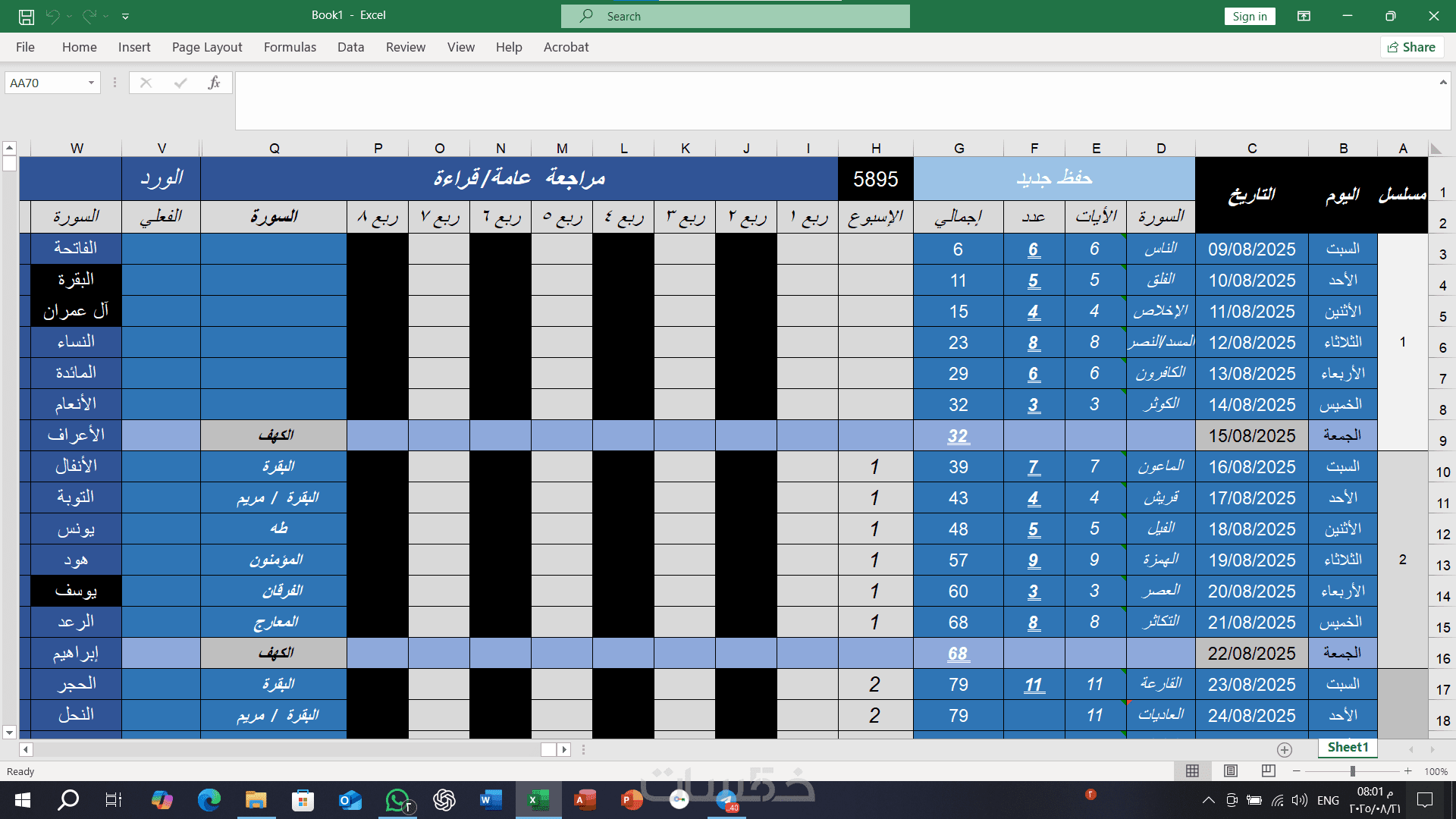Switch to Normal view in status bar
Image resolution: width=1456 pixels, height=819 pixels.
1192,771
